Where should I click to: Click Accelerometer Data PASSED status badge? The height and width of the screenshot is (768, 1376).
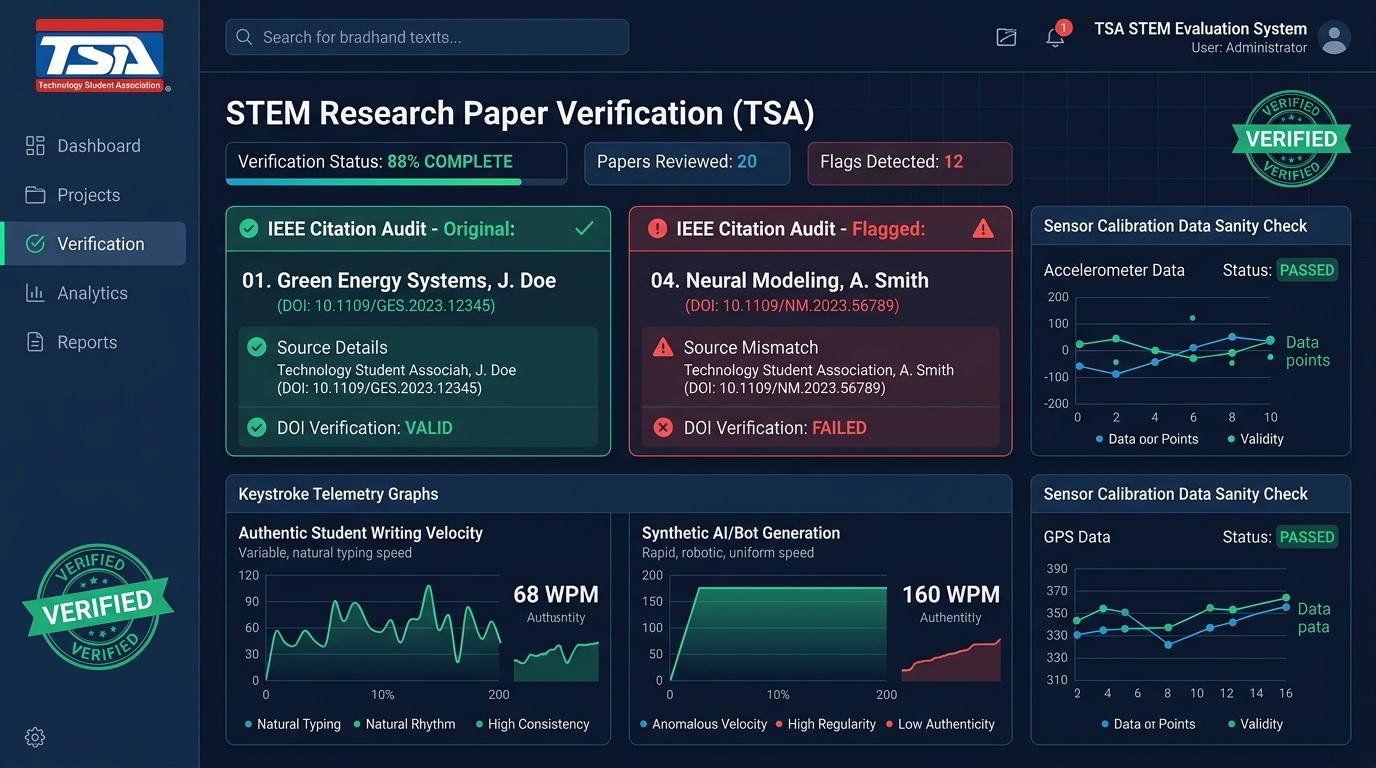pyautogui.click(x=1307, y=270)
